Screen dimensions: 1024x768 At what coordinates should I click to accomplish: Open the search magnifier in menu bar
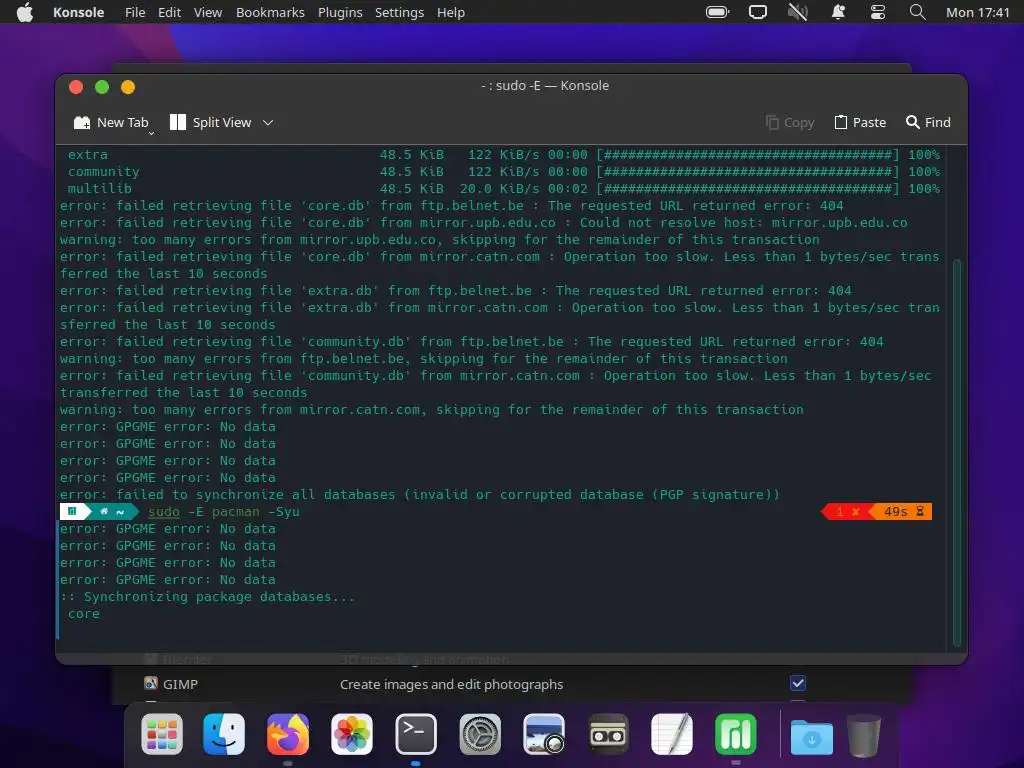pos(918,12)
